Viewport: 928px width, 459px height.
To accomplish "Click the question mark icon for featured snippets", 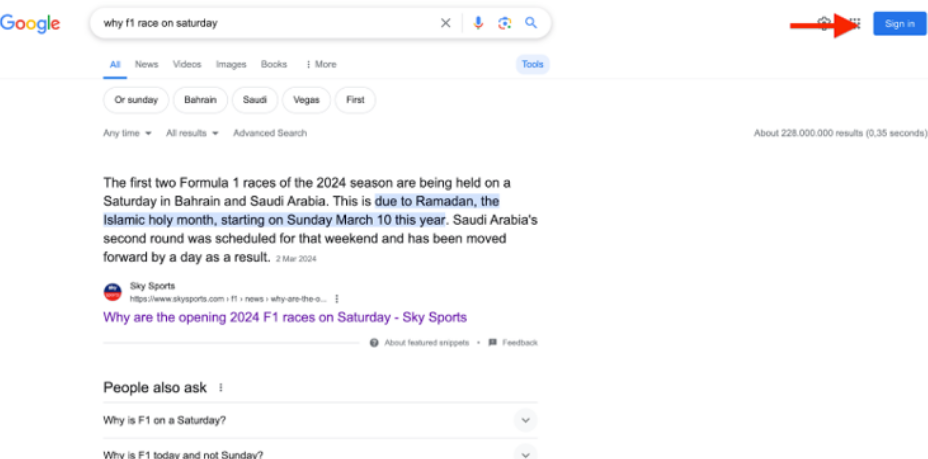I will pos(374,342).
